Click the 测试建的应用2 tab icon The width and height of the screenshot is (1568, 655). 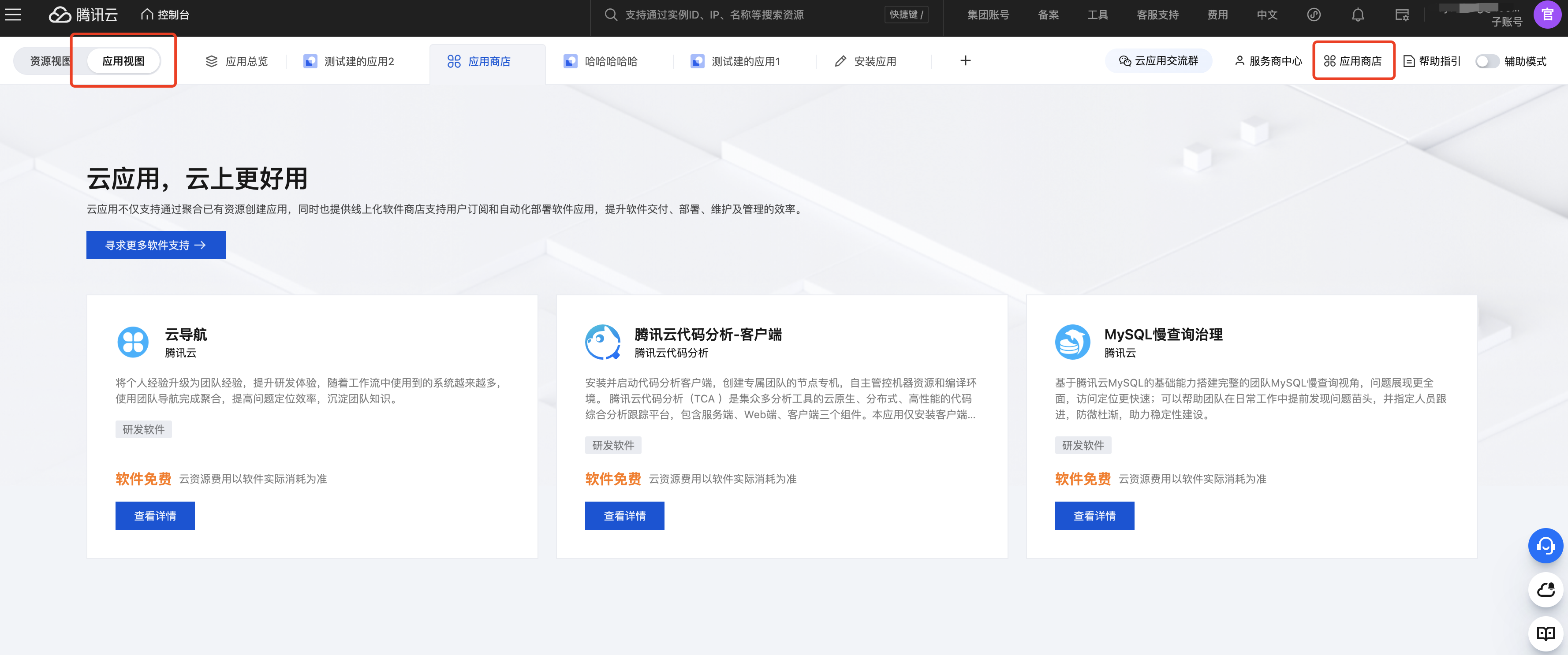310,61
